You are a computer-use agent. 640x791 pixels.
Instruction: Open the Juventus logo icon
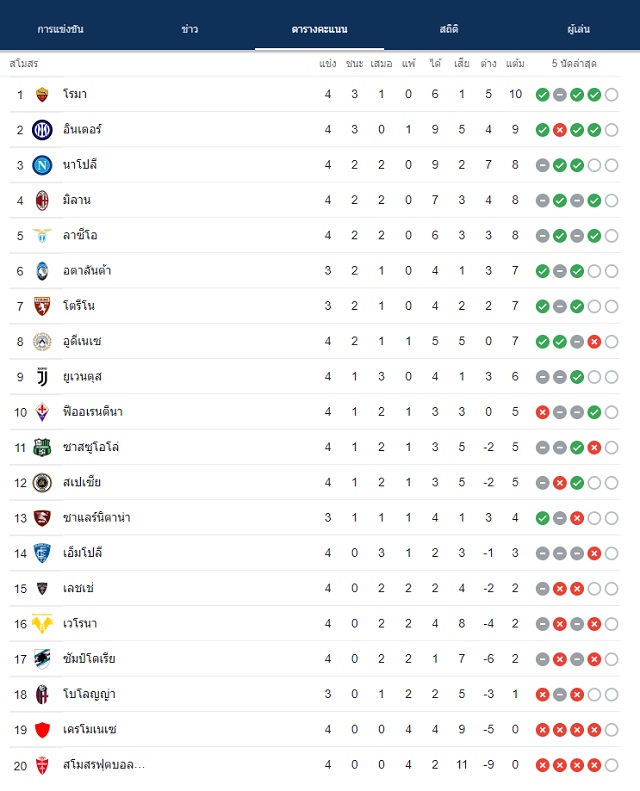pos(42,377)
